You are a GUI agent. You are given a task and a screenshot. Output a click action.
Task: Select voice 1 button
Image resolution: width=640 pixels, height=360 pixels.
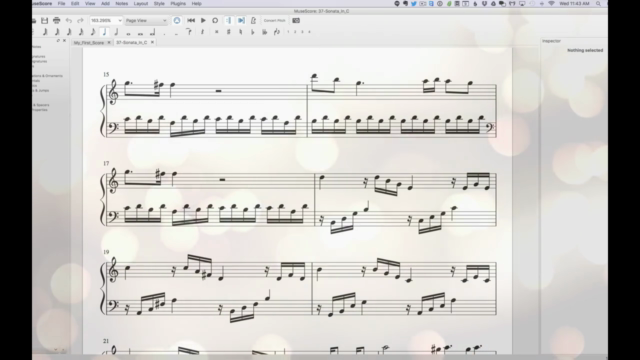pos(288,32)
